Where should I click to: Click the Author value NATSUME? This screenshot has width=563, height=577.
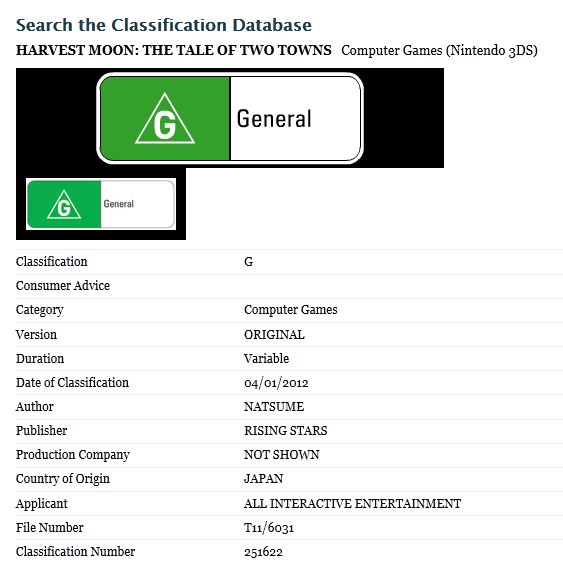click(x=274, y=407)
